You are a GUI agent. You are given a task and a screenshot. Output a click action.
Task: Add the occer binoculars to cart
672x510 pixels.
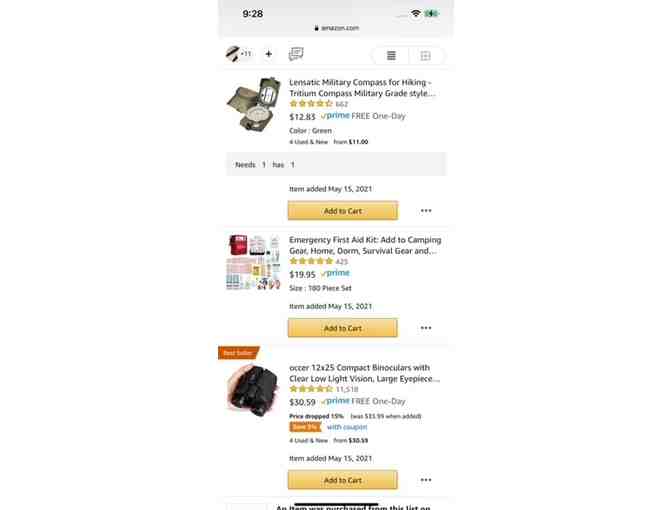pos(343,480)
